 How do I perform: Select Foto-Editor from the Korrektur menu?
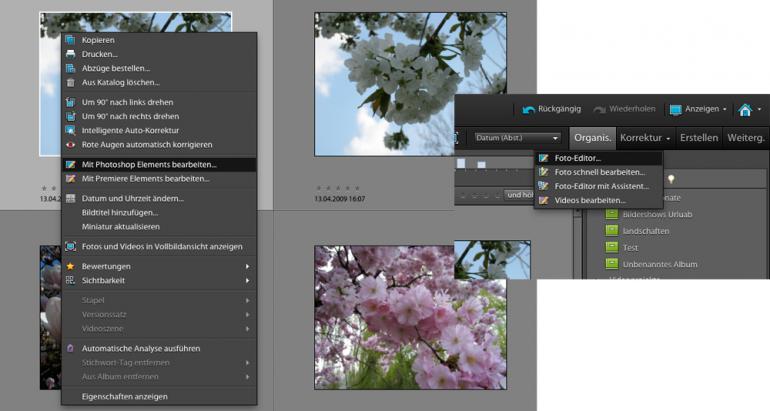577,158
